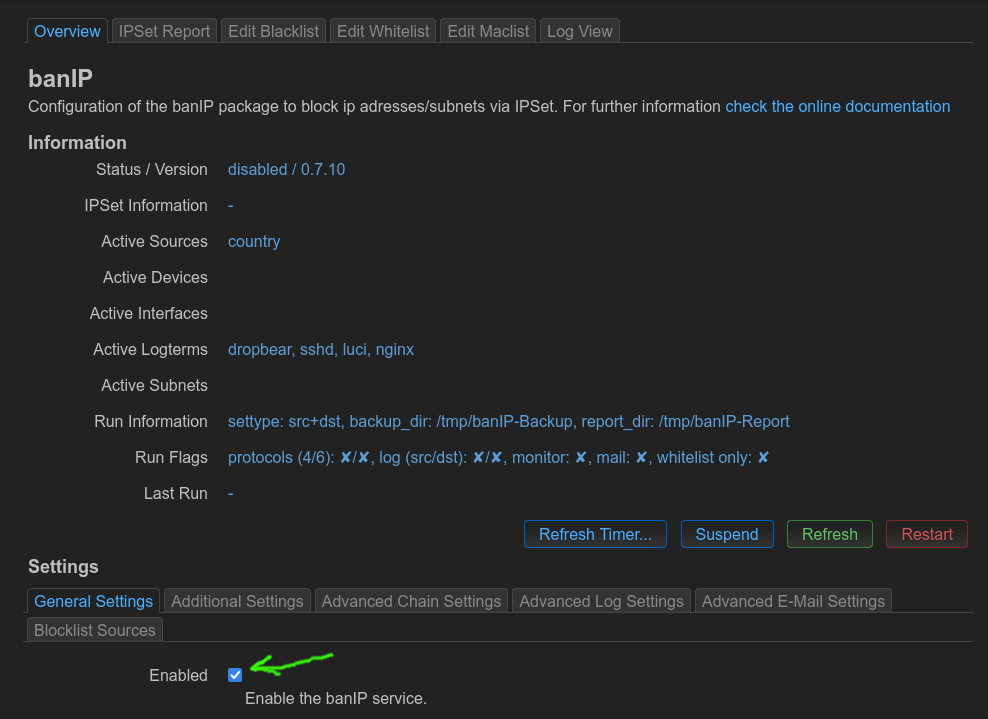Viewport: 988px width, 719px height.
Task: Open the Edit Whitelist tab
Action: pyautogui.click(x=382, y=30)
